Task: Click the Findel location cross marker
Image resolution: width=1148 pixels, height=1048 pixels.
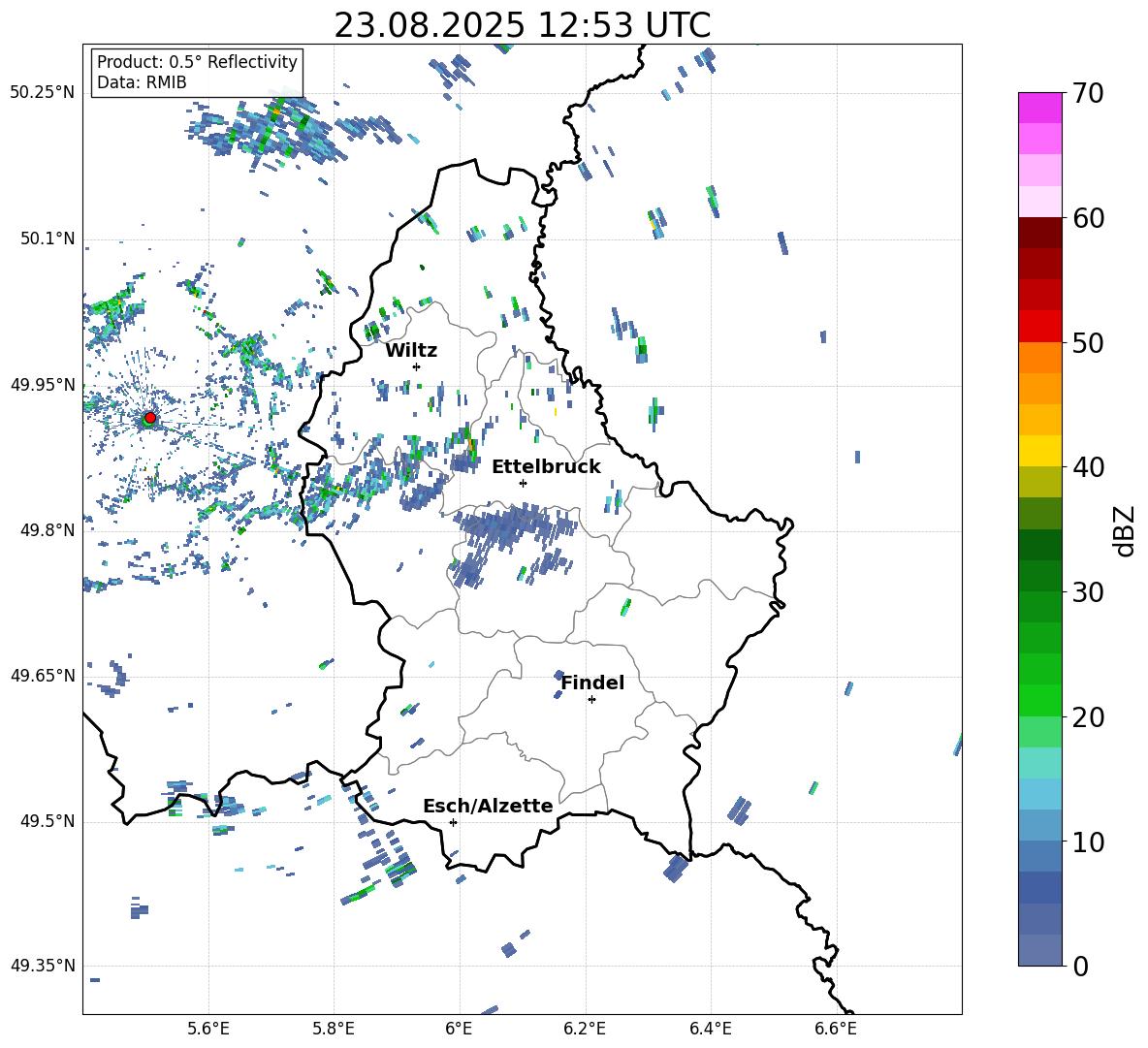Action: [x=591, y=700]
